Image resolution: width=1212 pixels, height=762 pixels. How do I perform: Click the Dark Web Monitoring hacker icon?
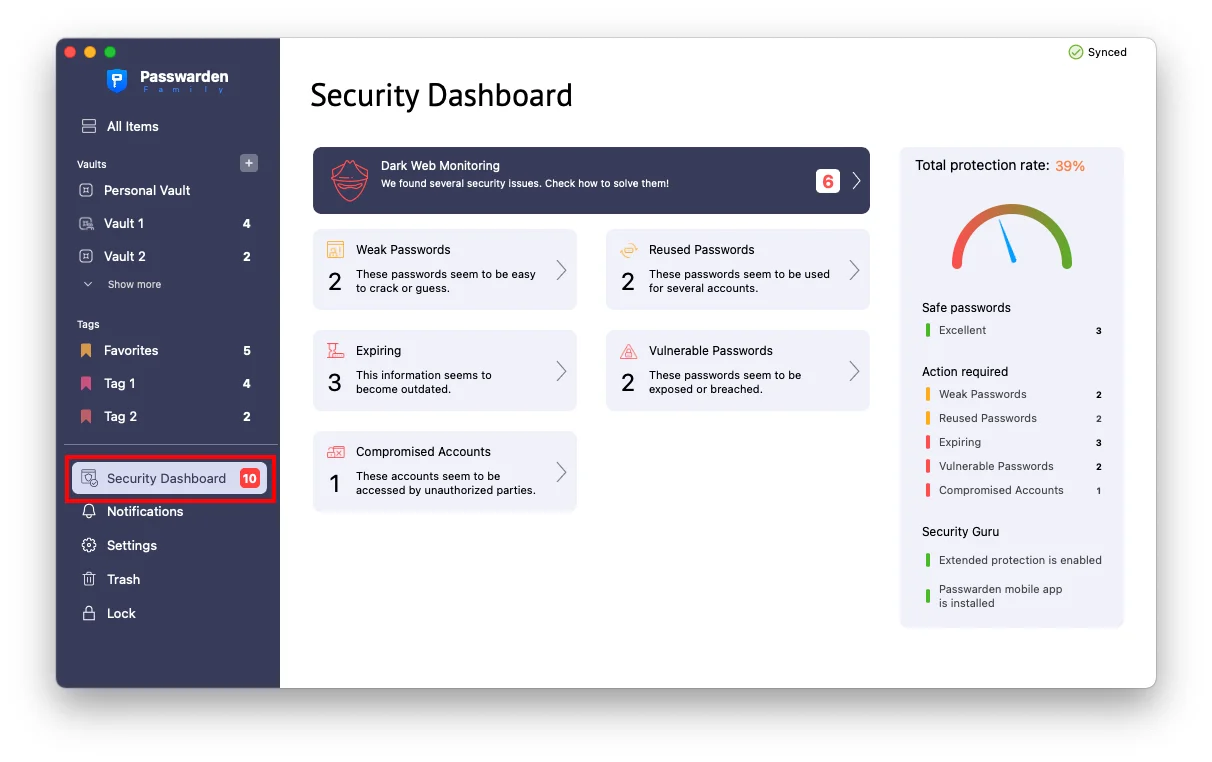(x=350, y=181)
